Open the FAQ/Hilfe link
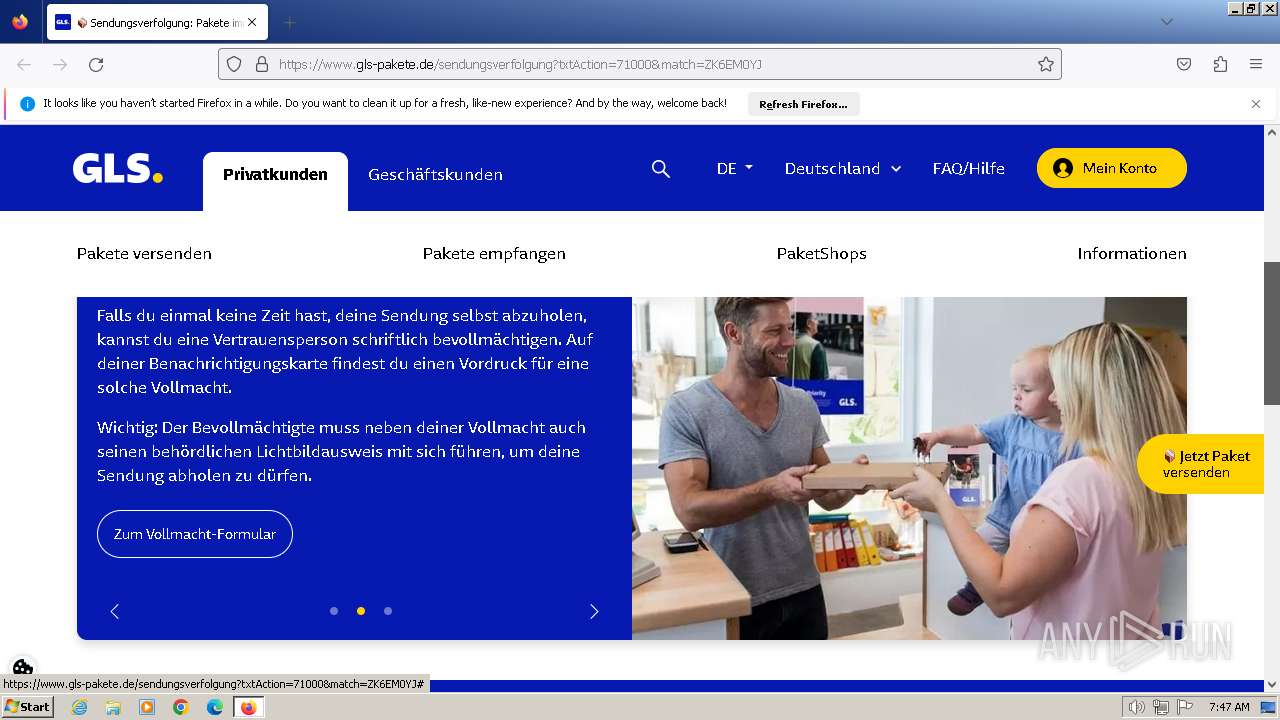The height and width of the screenshot is (720, 1280). click(968, 168)
